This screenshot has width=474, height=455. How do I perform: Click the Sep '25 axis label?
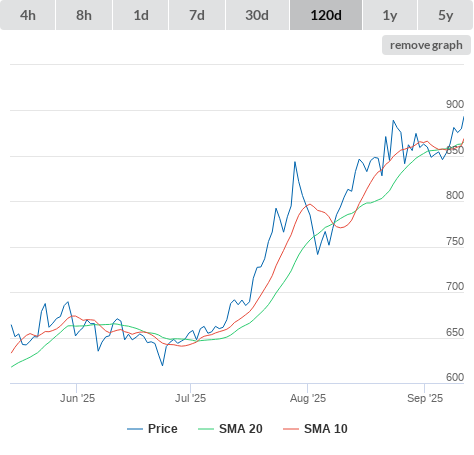pyautogui.click(x=425, y=398)
